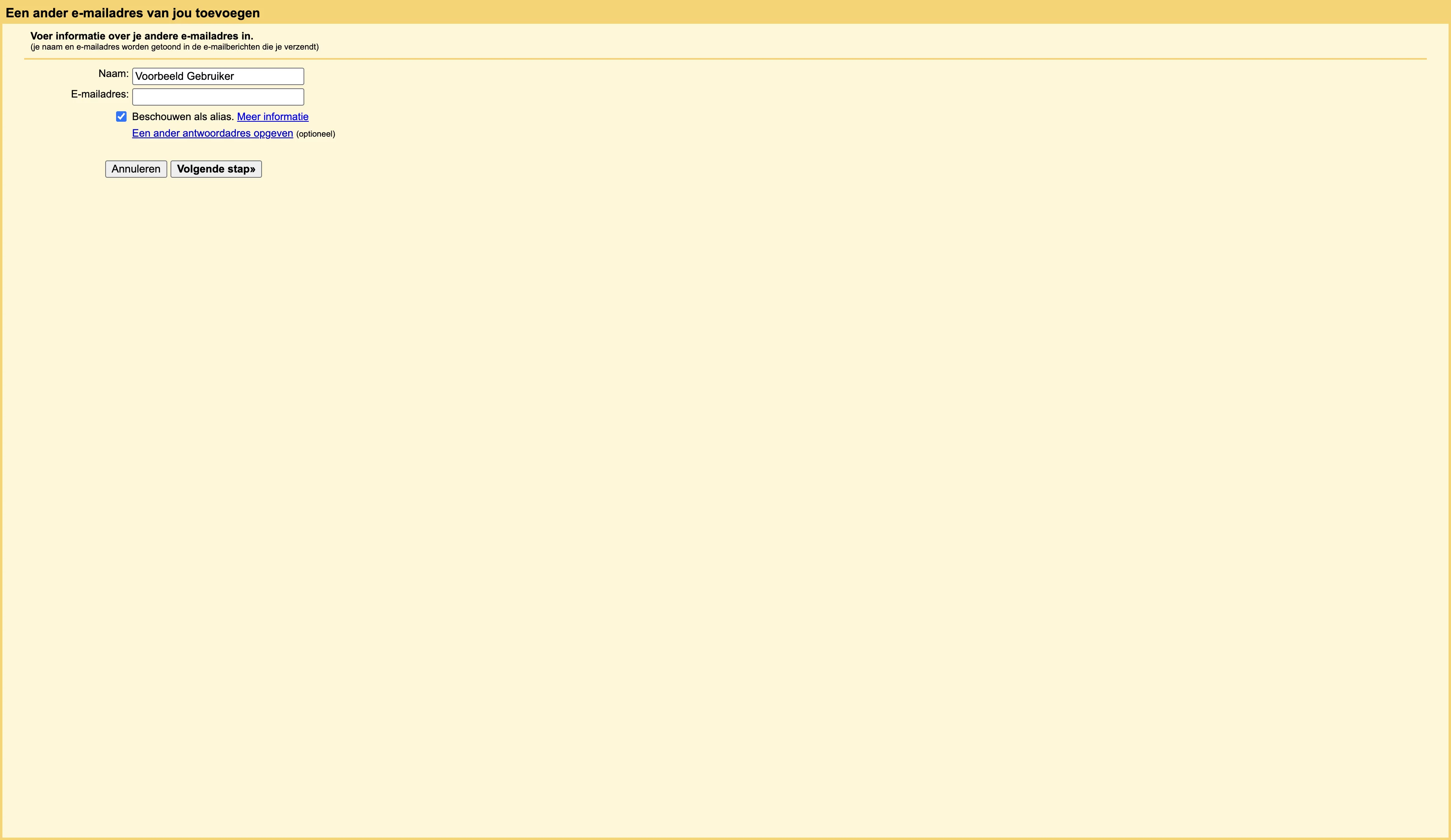Click the page title Een ander e-mailadres
Viewport: 1451px width, 840px height.
coord(133,12)
